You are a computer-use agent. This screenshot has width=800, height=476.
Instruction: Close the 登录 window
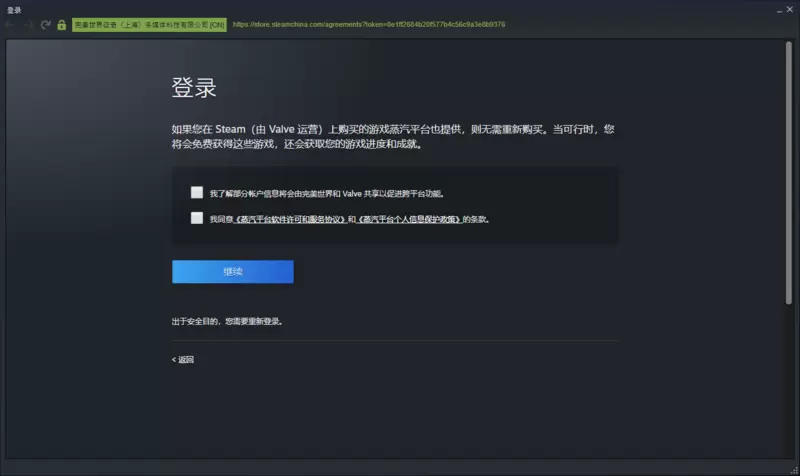(x=790, y=9)
